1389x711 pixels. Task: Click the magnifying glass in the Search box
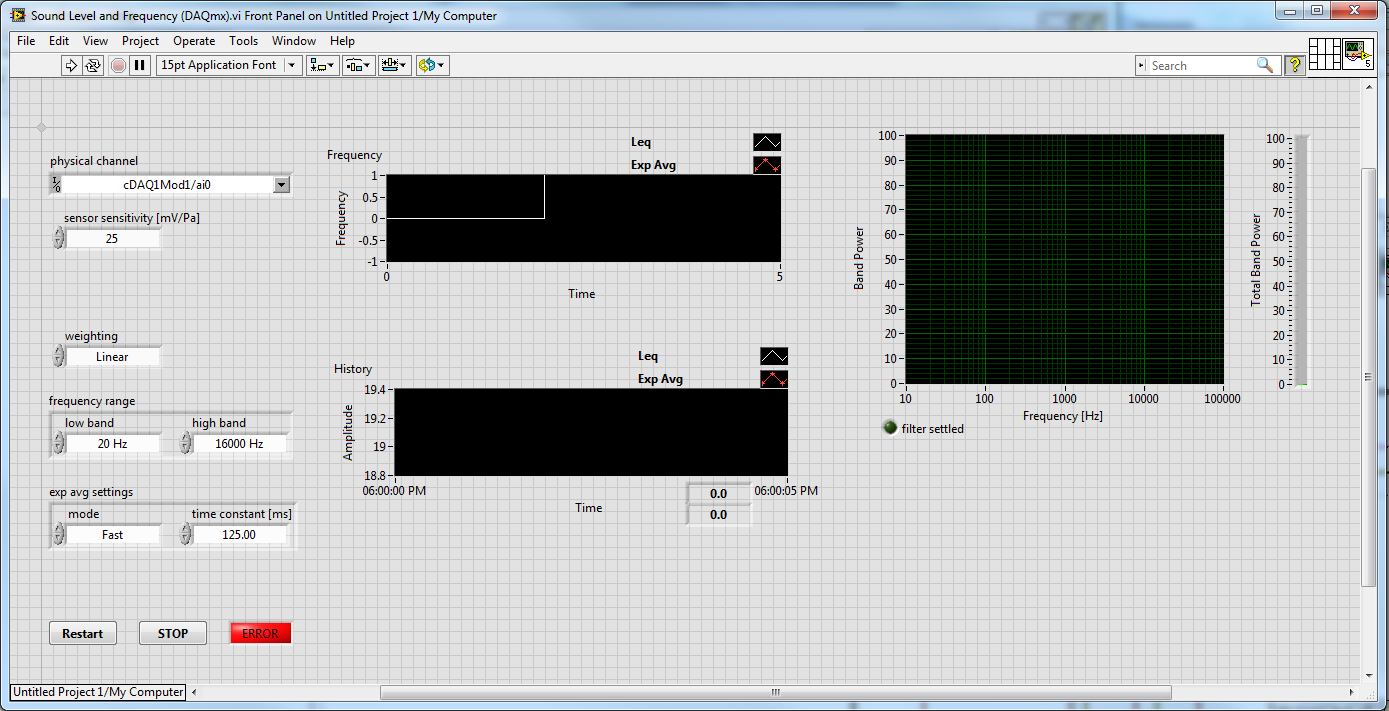1265,65
